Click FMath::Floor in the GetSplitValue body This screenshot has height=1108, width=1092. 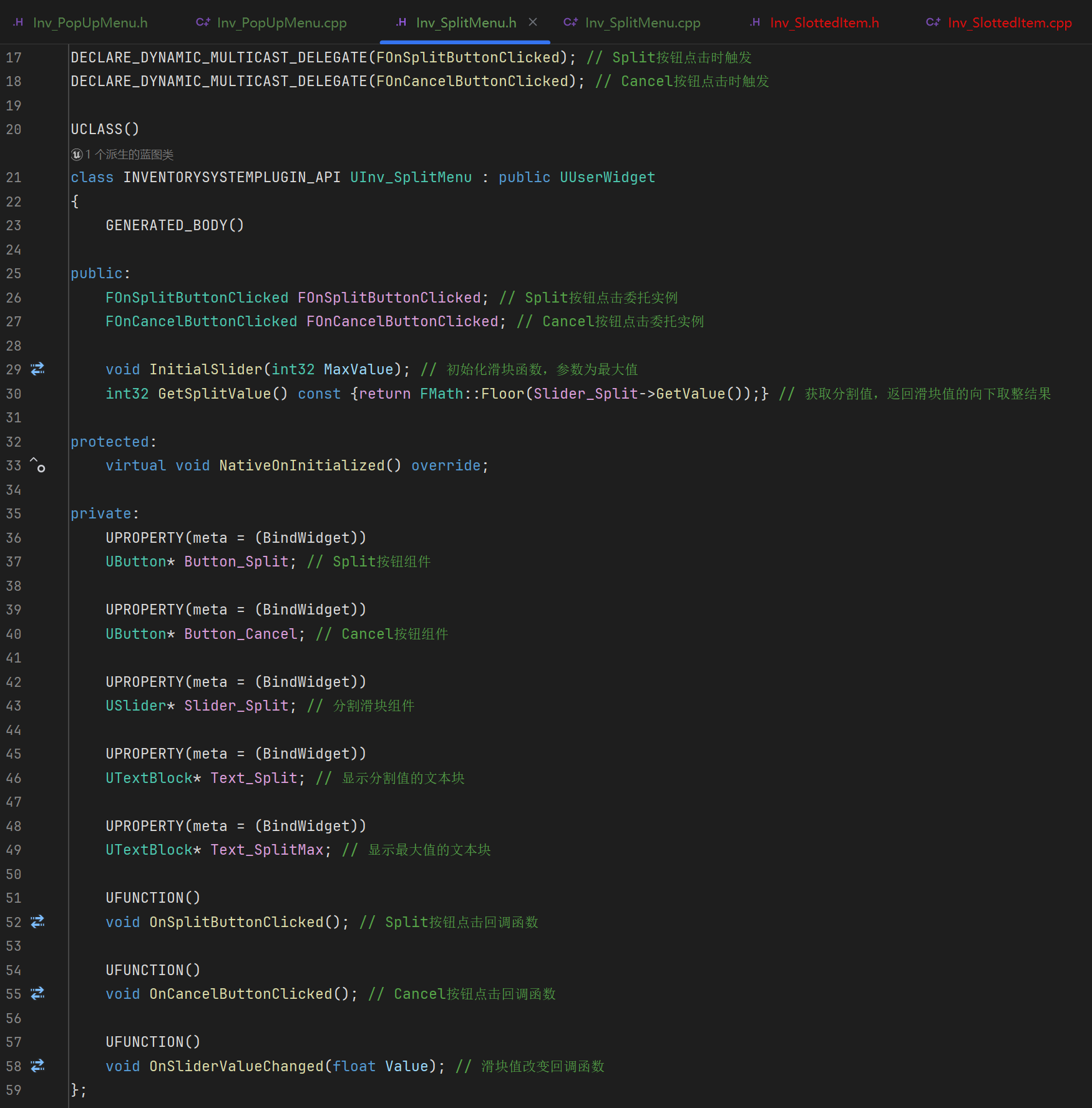click(x=472, y=394)
